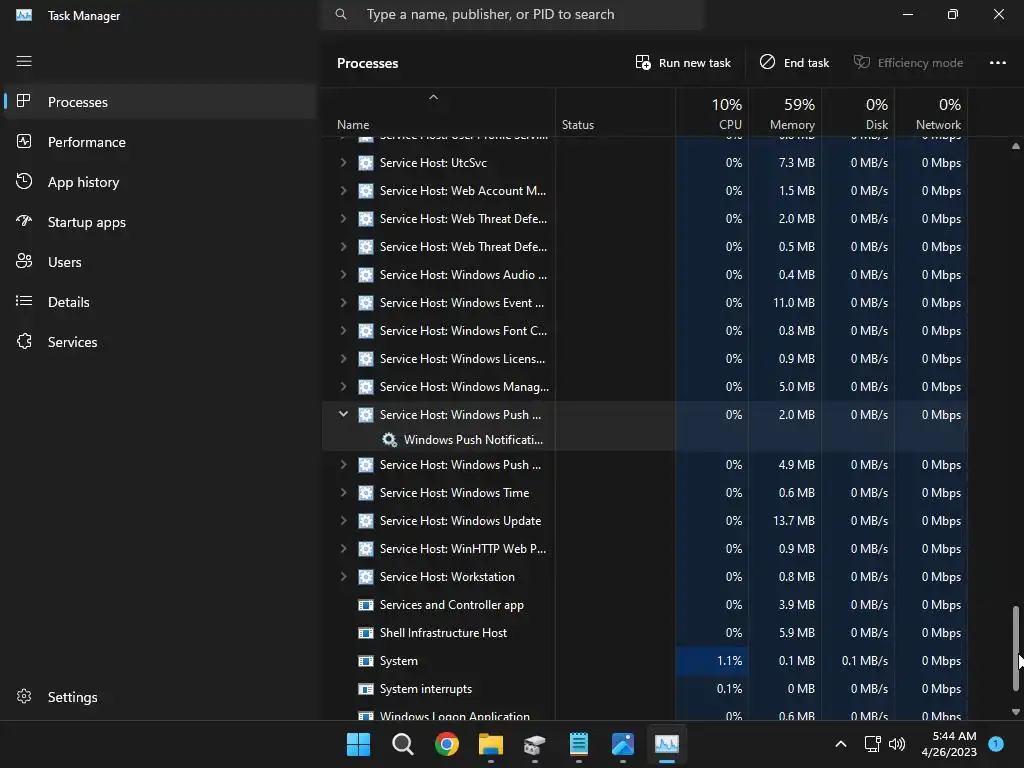Sort by the Status column header
The width and height of the screenshot is (1024, 768).
(615, 113)
